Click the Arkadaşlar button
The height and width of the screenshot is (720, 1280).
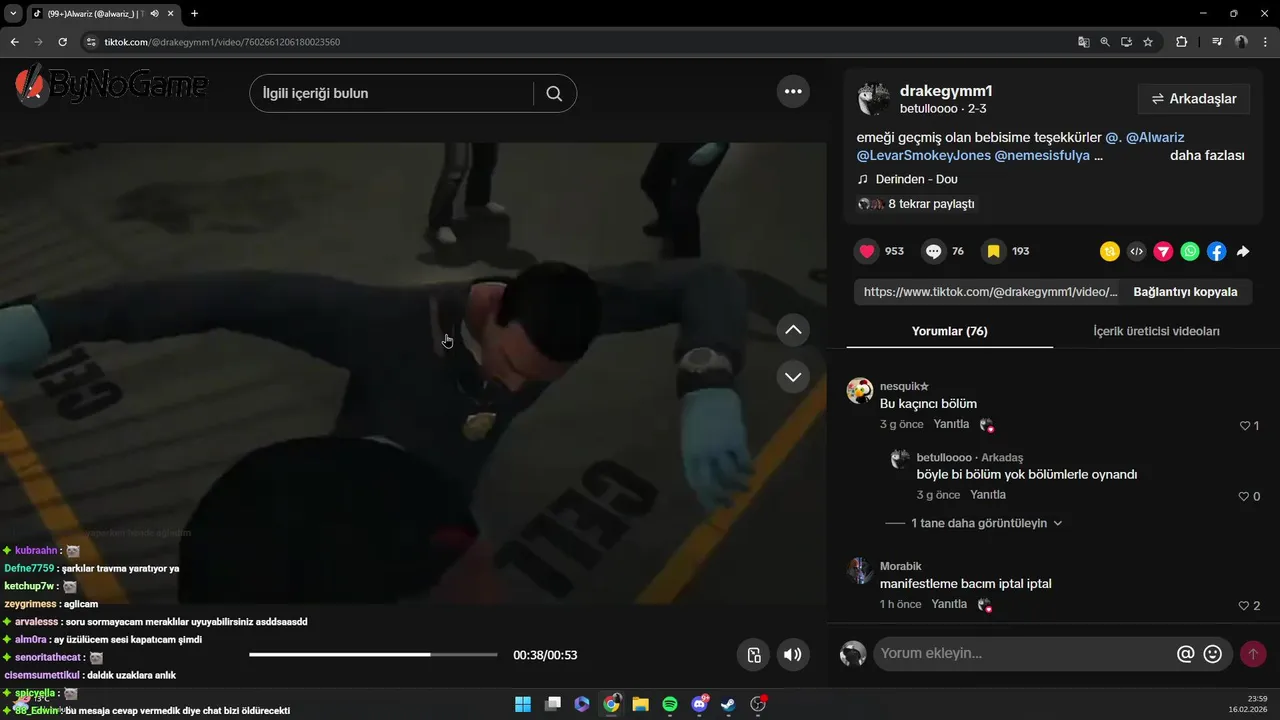point(1194,99)
